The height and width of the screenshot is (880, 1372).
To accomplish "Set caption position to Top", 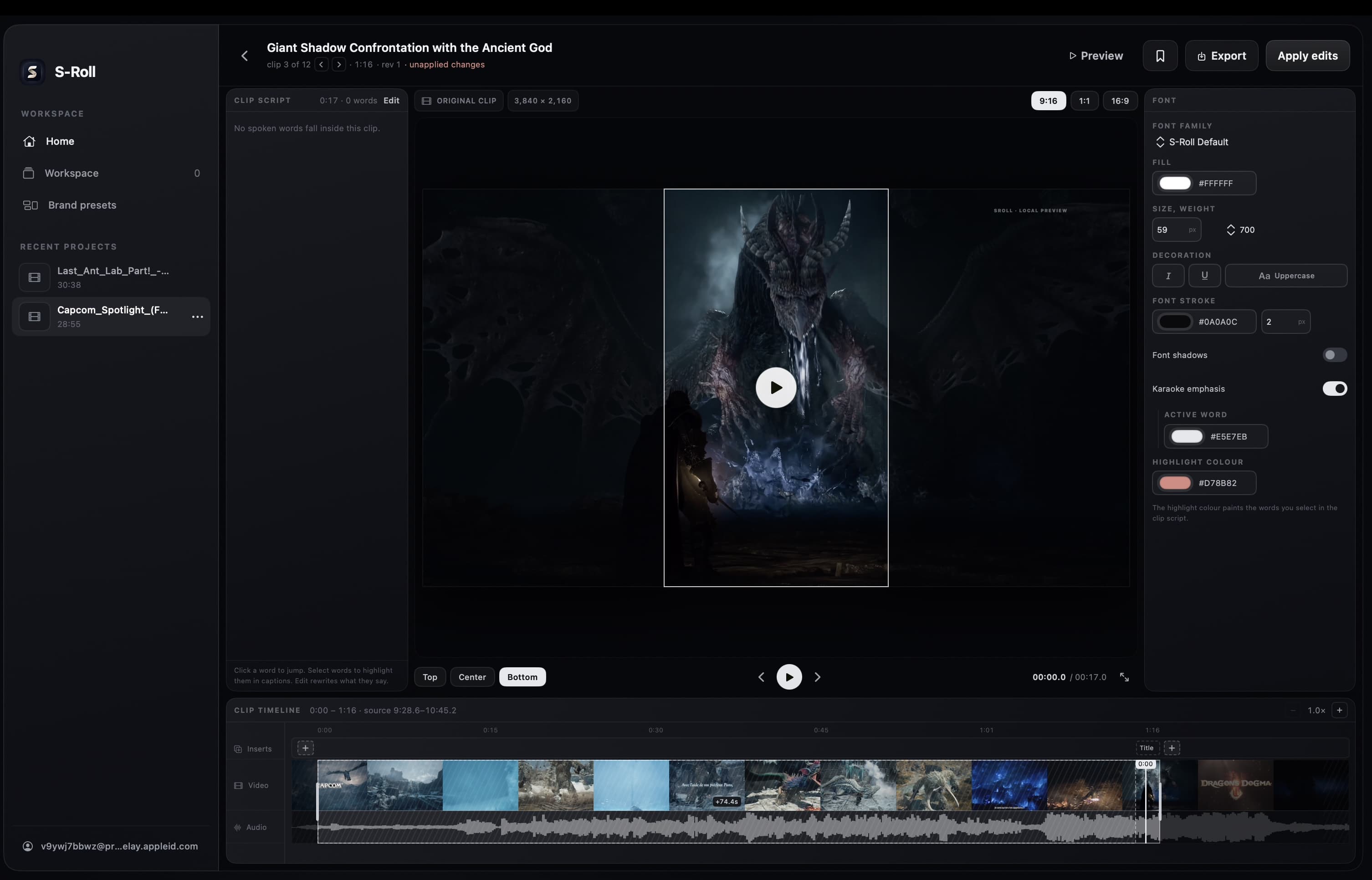I will click(430, 677).
